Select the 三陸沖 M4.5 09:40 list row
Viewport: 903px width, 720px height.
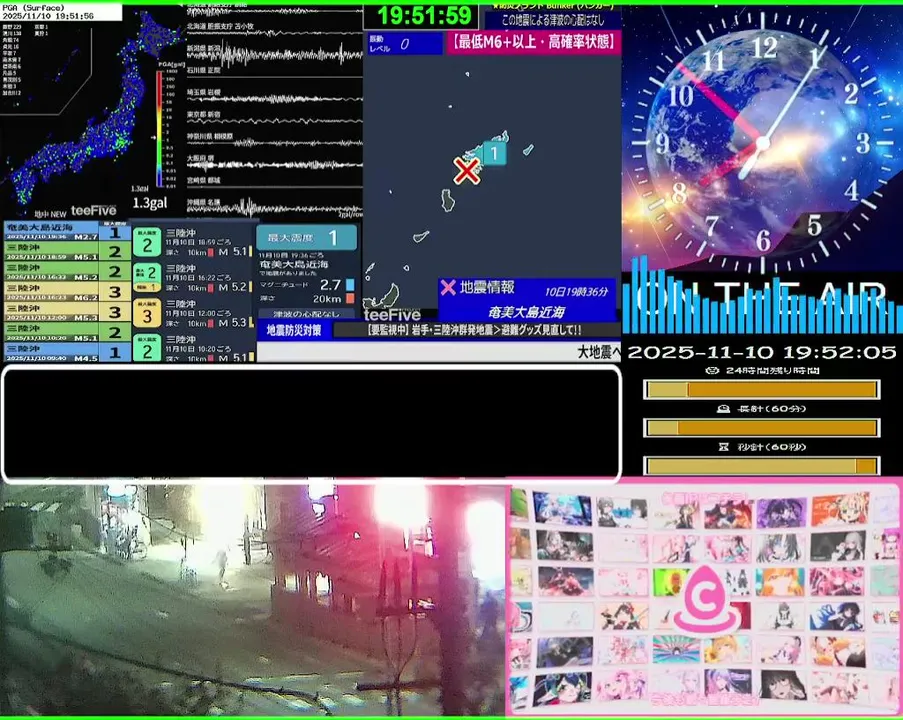click(67, 352)
